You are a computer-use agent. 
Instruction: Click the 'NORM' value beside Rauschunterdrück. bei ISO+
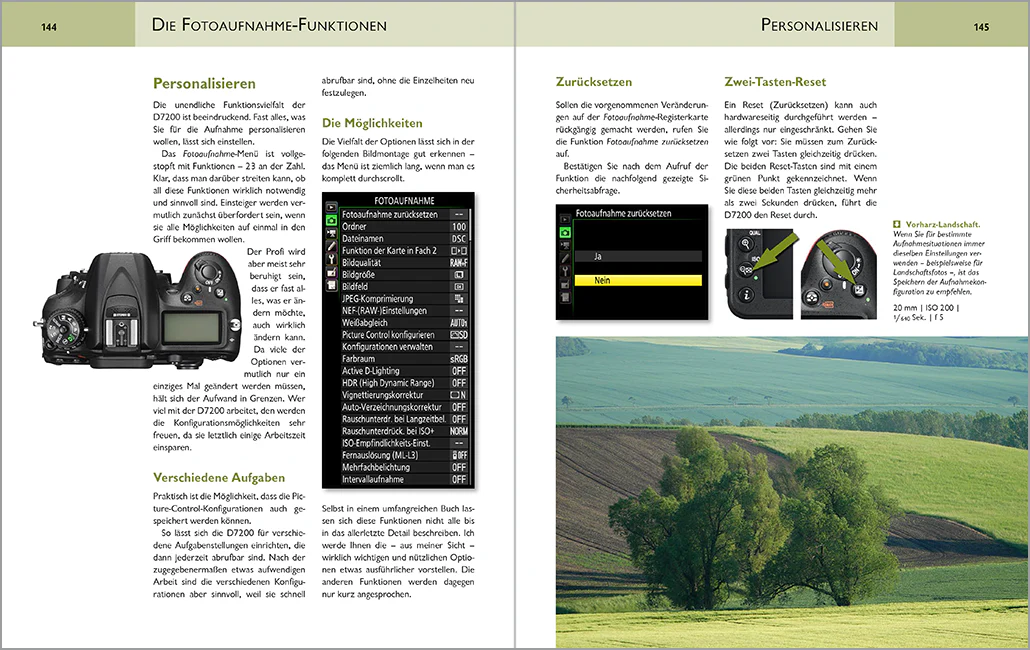459,431
